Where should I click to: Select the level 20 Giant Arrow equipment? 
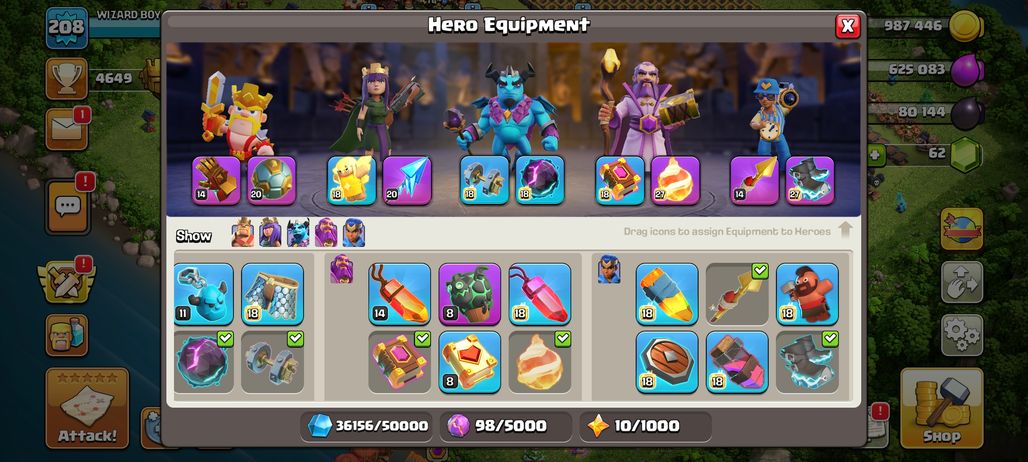coord(407,180)
